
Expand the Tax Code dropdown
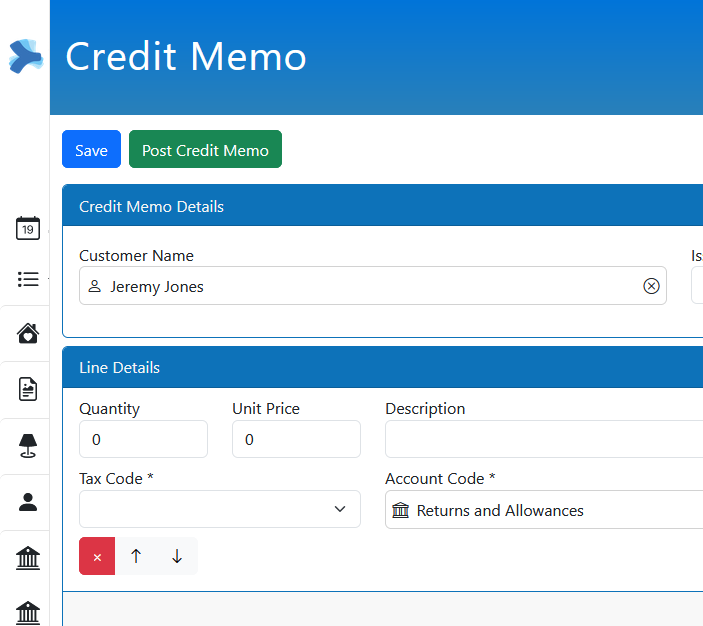click(219, 509)
